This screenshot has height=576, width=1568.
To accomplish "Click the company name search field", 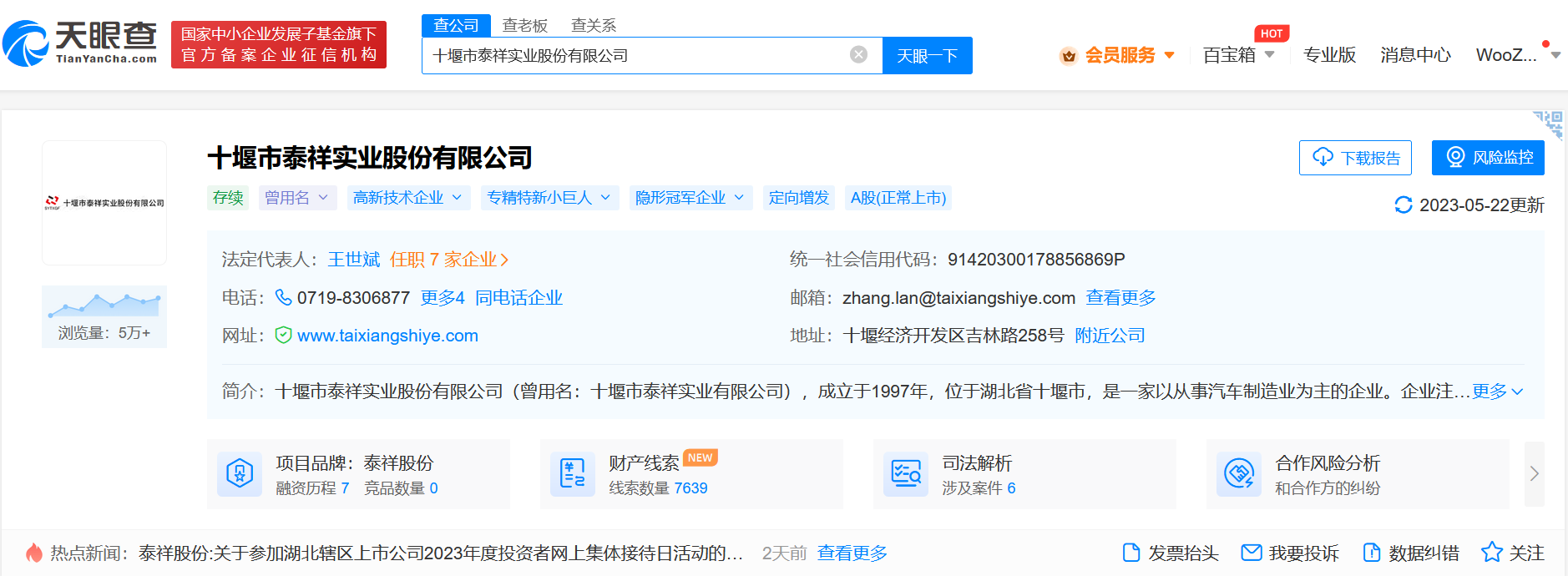I will [635, 56].
